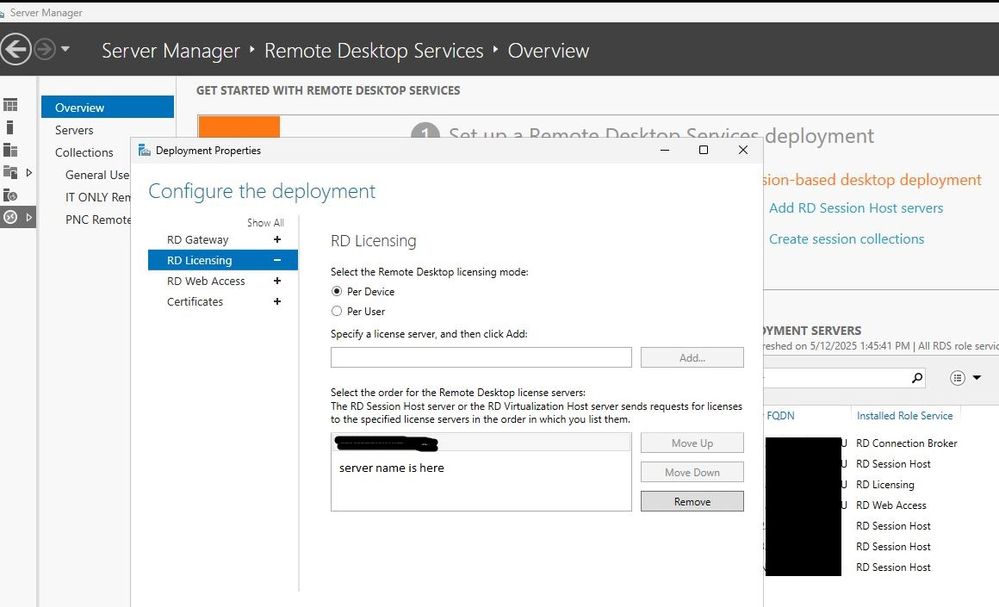Select RD Gateway in the deployment list

pos(198,239)
